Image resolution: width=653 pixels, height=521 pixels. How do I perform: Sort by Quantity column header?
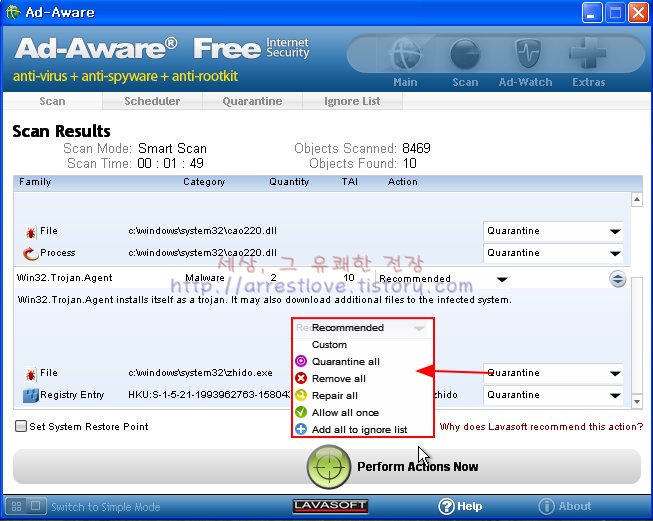289,182
